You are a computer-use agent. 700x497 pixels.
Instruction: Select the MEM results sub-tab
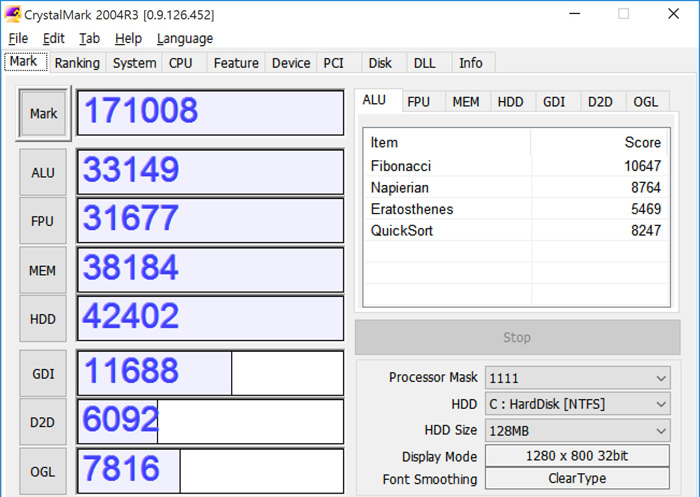pos(466,102)
